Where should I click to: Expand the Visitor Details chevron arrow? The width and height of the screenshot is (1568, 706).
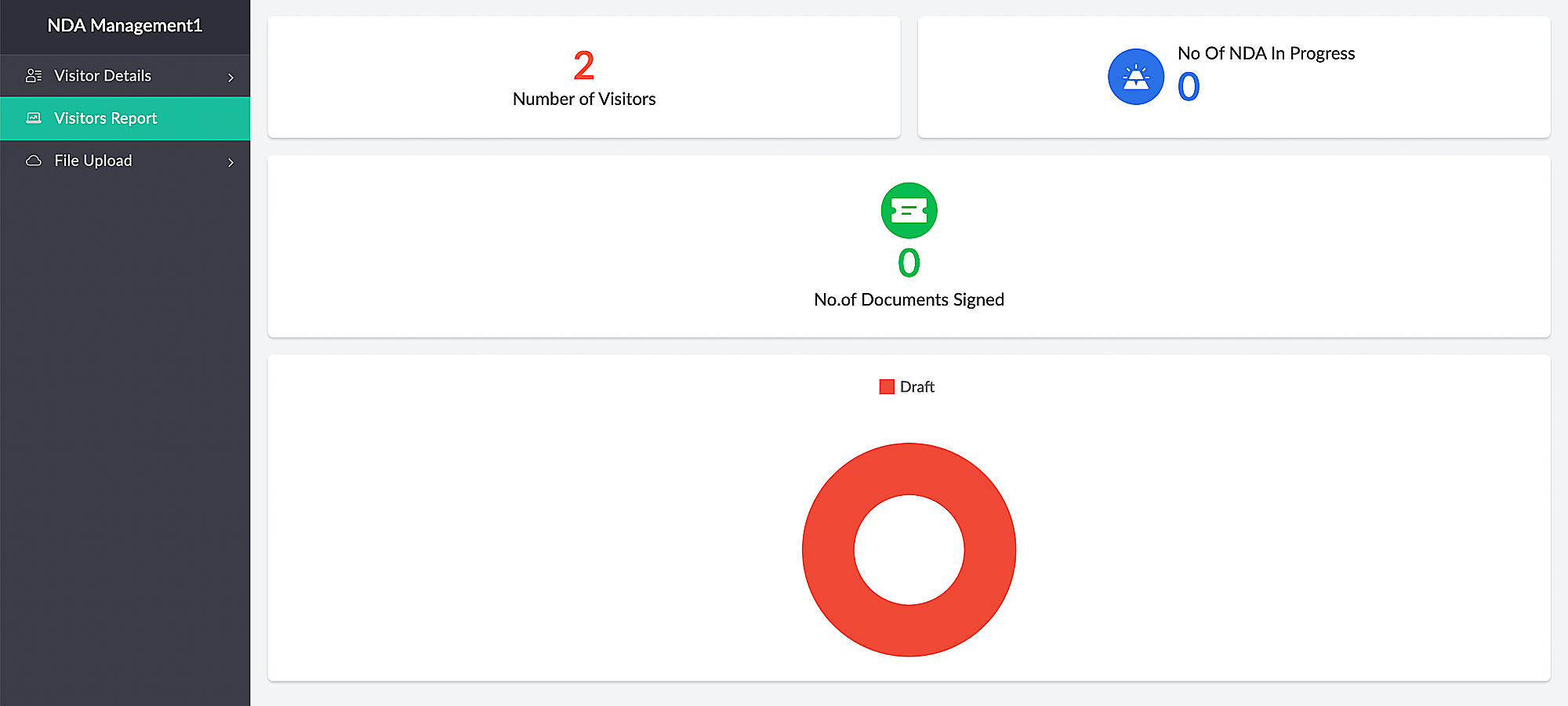(x=230, y=78)
